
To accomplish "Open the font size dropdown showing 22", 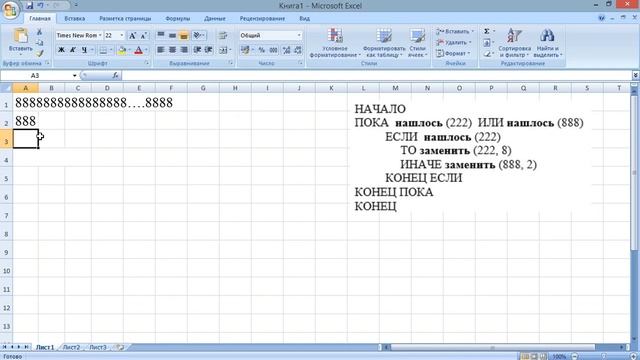I will point(122,36).
